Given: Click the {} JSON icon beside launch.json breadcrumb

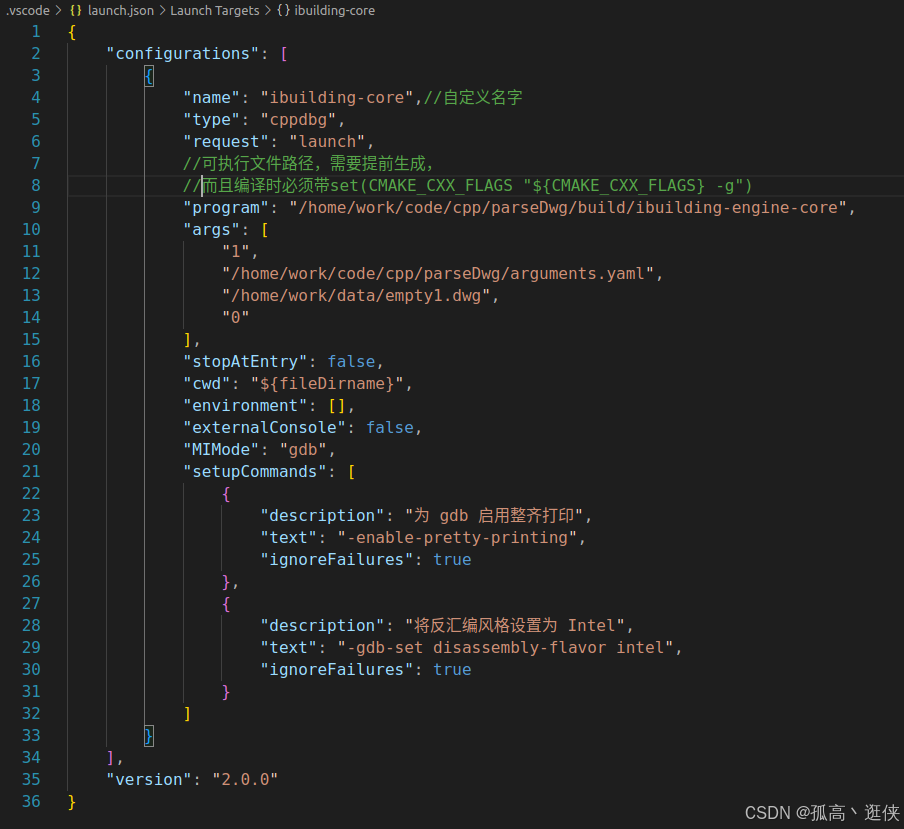Looking at the screenshot, I should [x=75, y=10].
